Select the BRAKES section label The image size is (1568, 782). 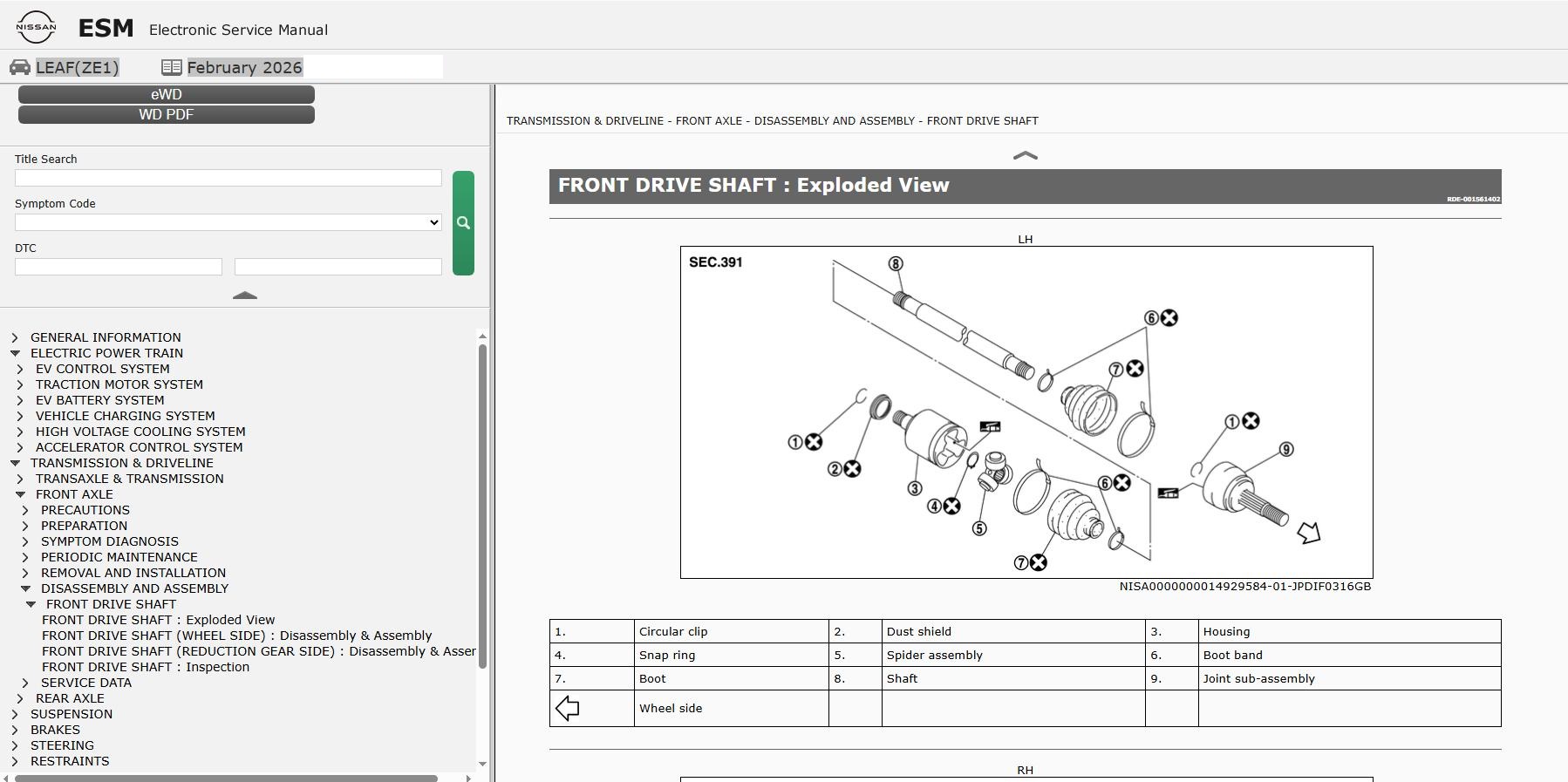[x=55, y=730]
